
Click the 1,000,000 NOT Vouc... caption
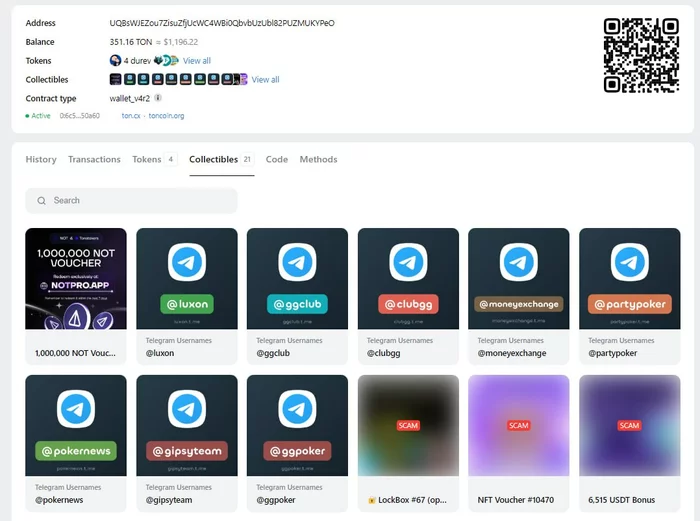coord(75,353)
